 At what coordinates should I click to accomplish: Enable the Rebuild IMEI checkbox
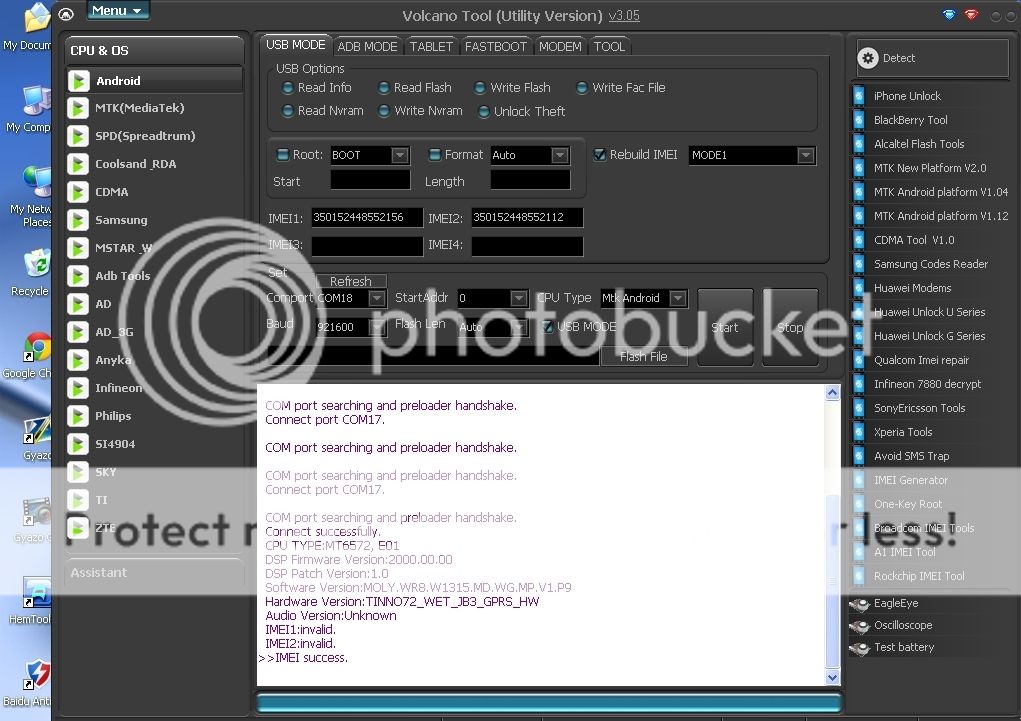click(x=599, y=155)
